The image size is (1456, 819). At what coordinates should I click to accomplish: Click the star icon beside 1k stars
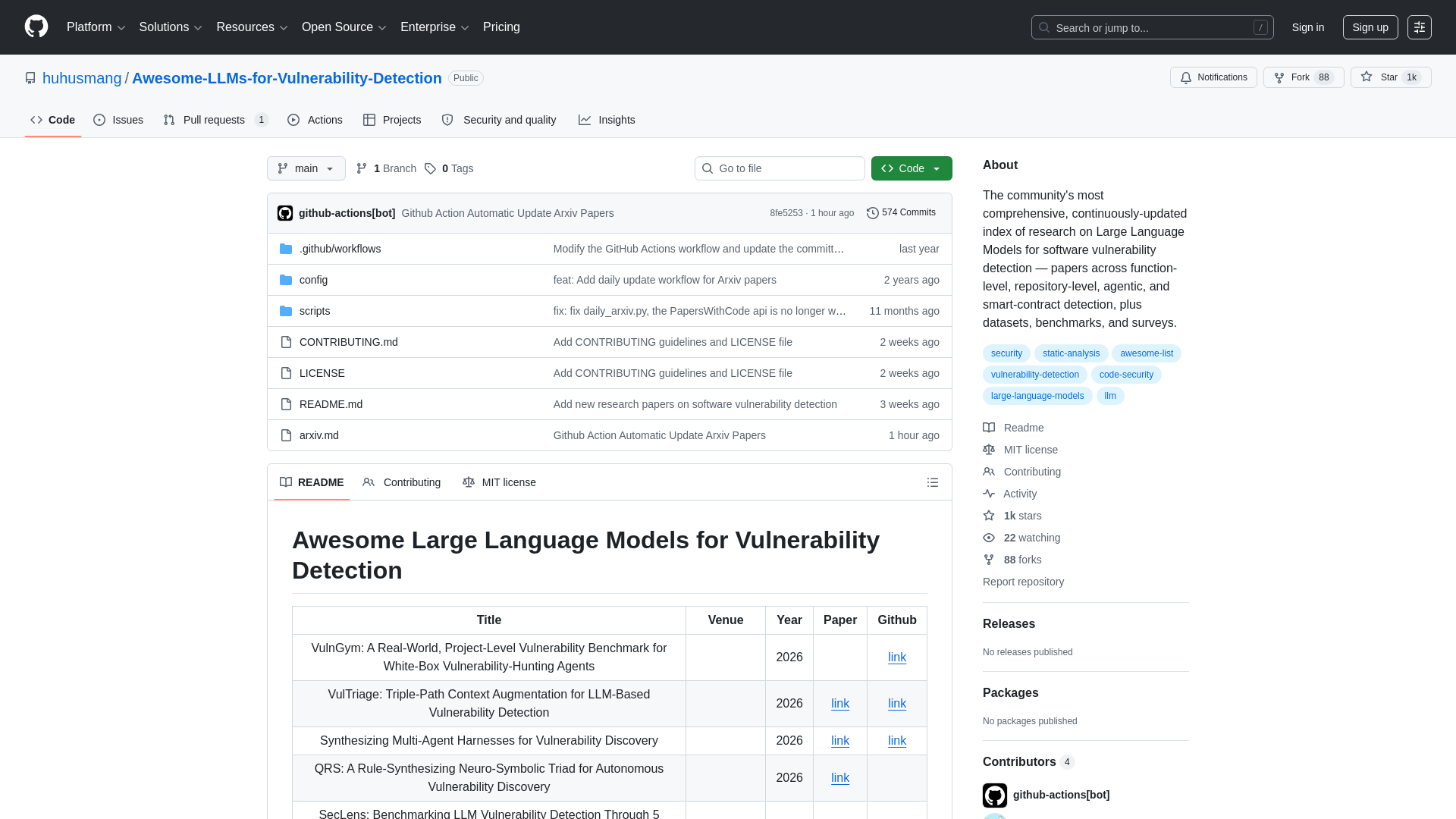click(x=989, y=516)
